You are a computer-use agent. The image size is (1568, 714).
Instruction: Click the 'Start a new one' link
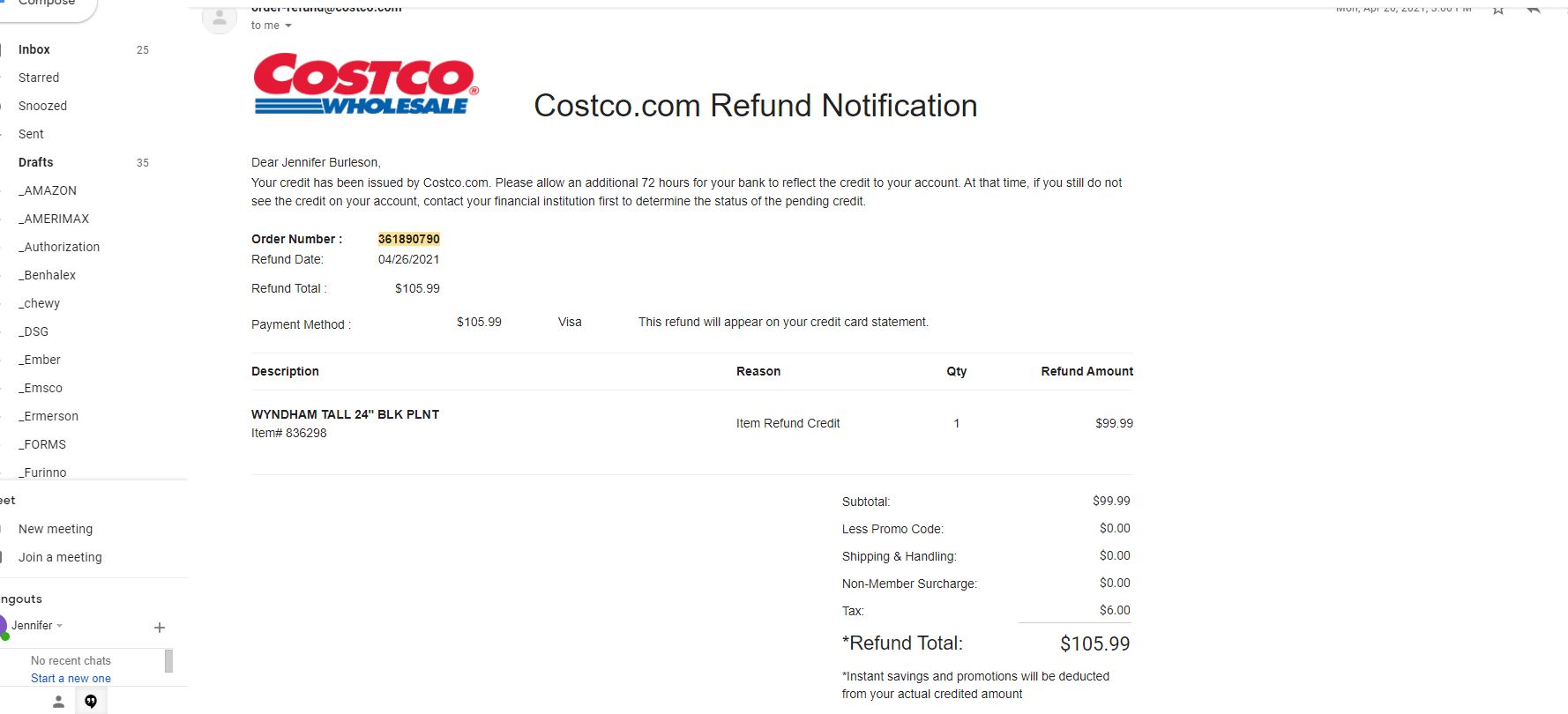pyautogui.click(x=71, y=679)
